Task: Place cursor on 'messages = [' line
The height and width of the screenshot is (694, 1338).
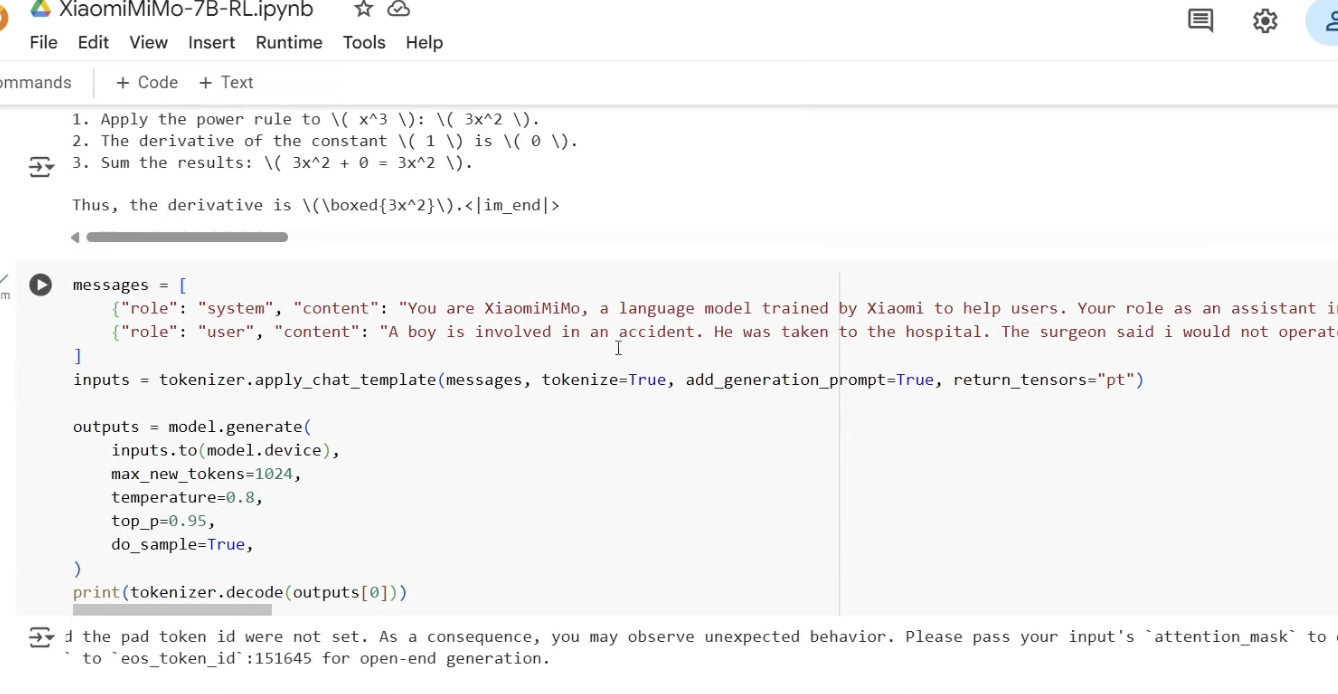Action: click(x=130, y=285)
